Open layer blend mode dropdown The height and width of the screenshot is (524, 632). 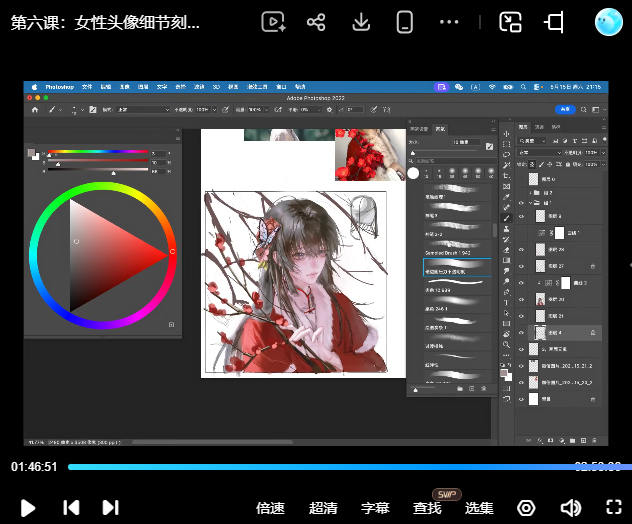pyautogui.click(x=540, y=153)
